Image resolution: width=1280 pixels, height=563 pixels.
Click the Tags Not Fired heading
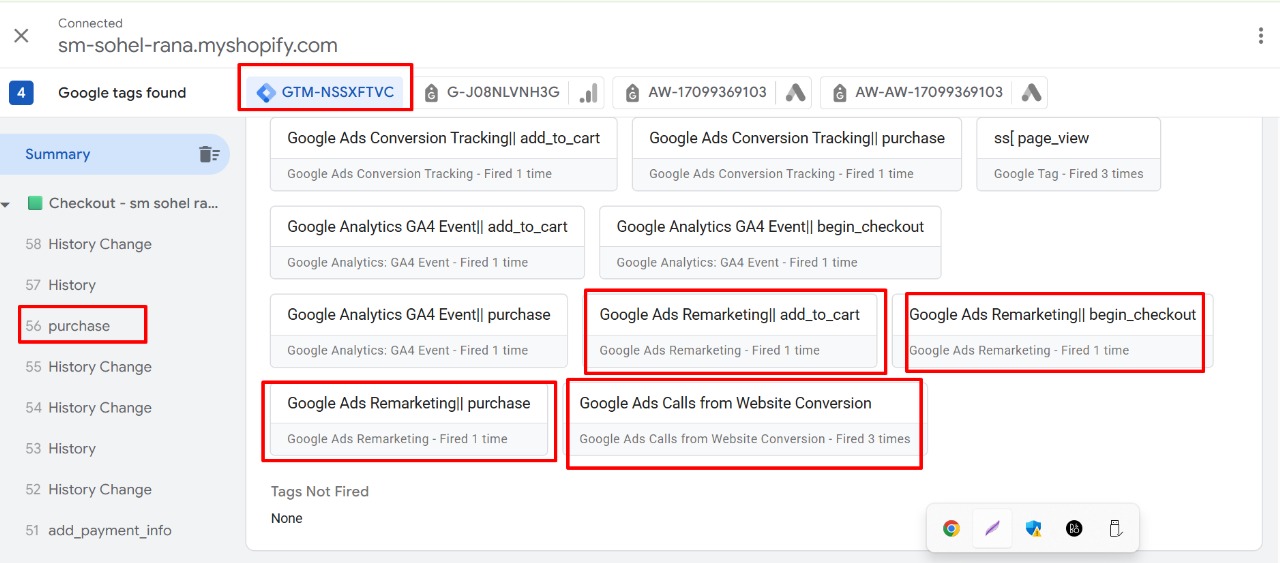click(x=320, y=491)
